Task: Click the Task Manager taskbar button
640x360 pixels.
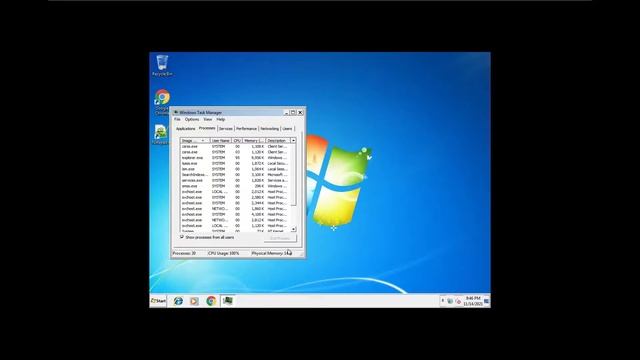Action: pos(228,301)
